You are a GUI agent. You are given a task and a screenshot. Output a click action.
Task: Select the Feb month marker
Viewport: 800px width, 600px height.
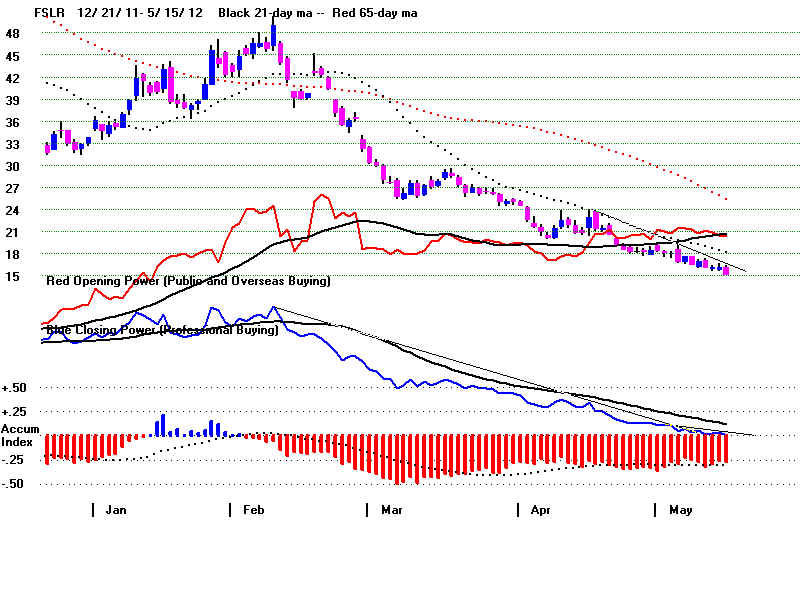pos(253,510)
